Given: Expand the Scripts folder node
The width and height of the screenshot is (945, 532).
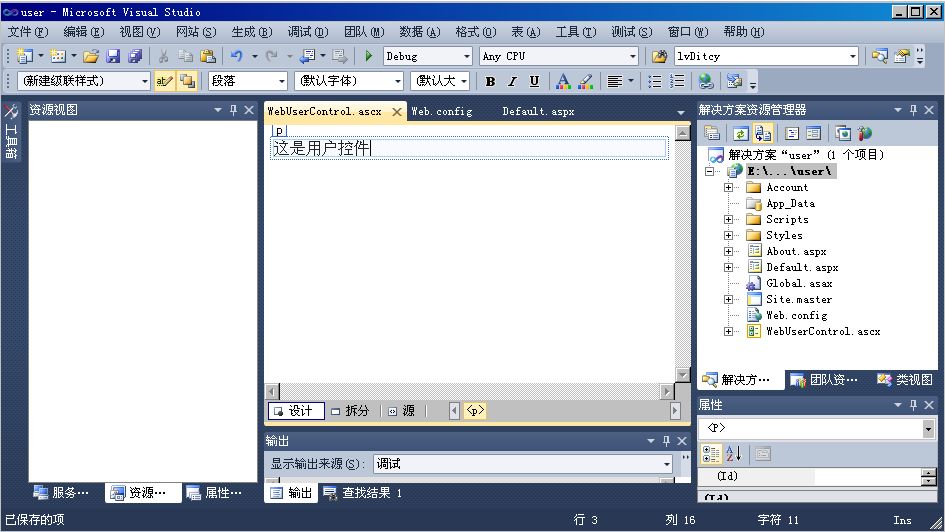Looking at the screenshot, I should pyautogui.click(x=729, y=219).
